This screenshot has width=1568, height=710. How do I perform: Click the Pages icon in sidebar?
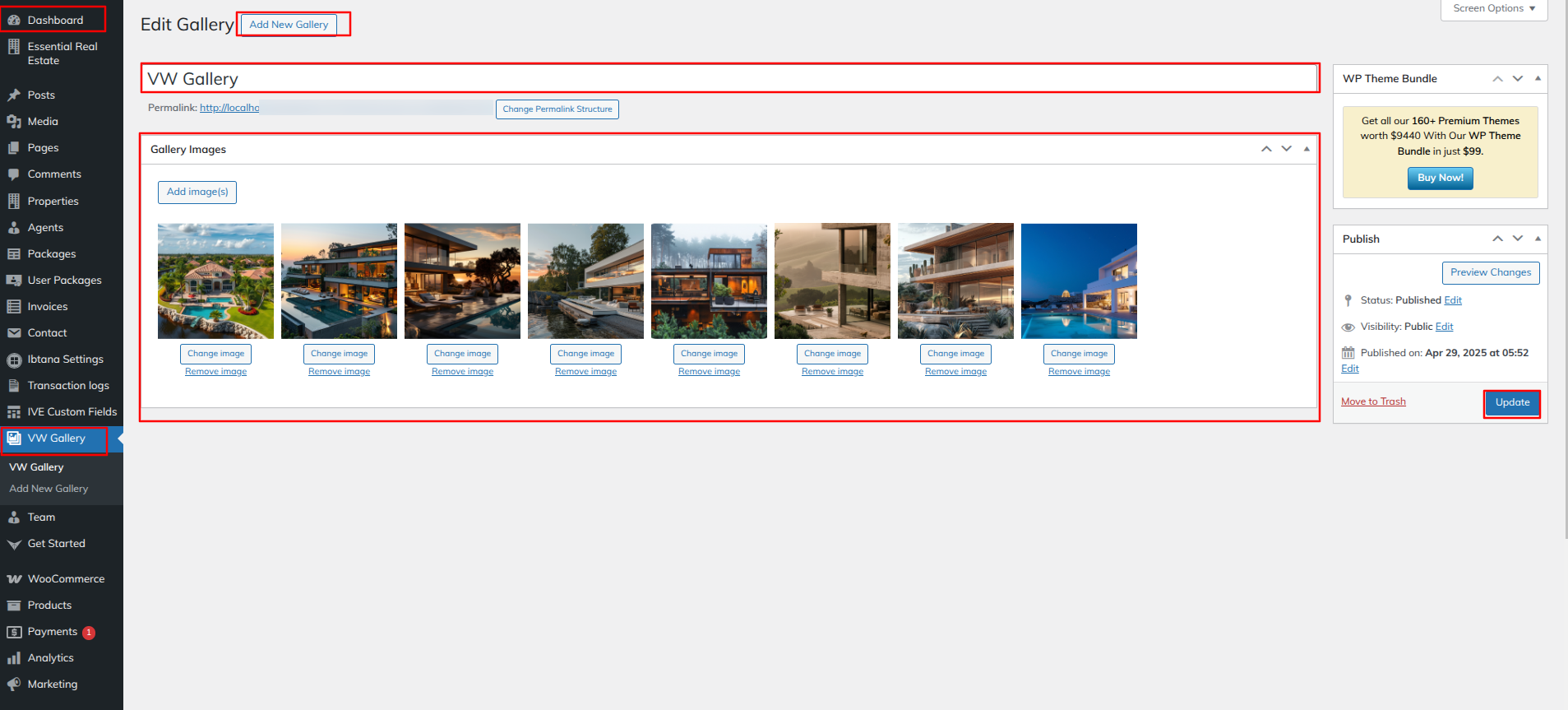coord(14,148)
